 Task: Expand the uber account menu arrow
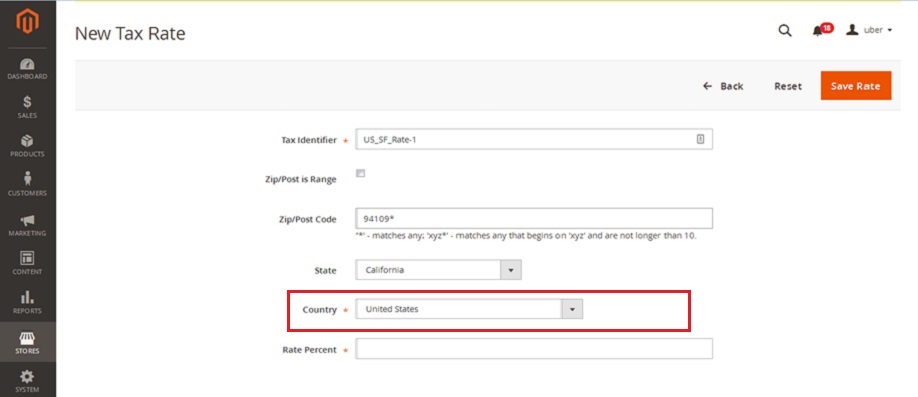coord(890,30)
